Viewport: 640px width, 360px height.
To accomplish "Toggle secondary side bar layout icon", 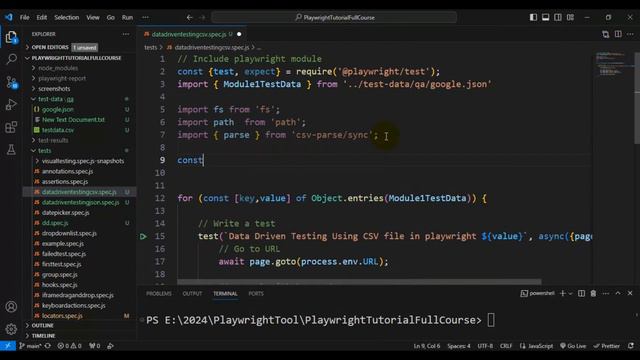I will tap(558, 18).
